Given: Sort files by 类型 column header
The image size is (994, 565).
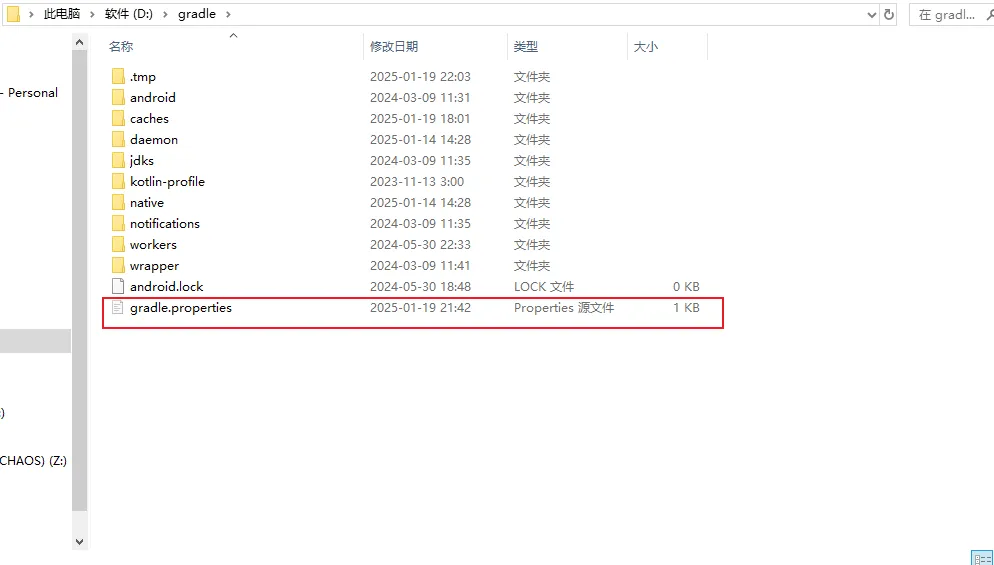Looking at the screenshot, I should click(526, 47).
